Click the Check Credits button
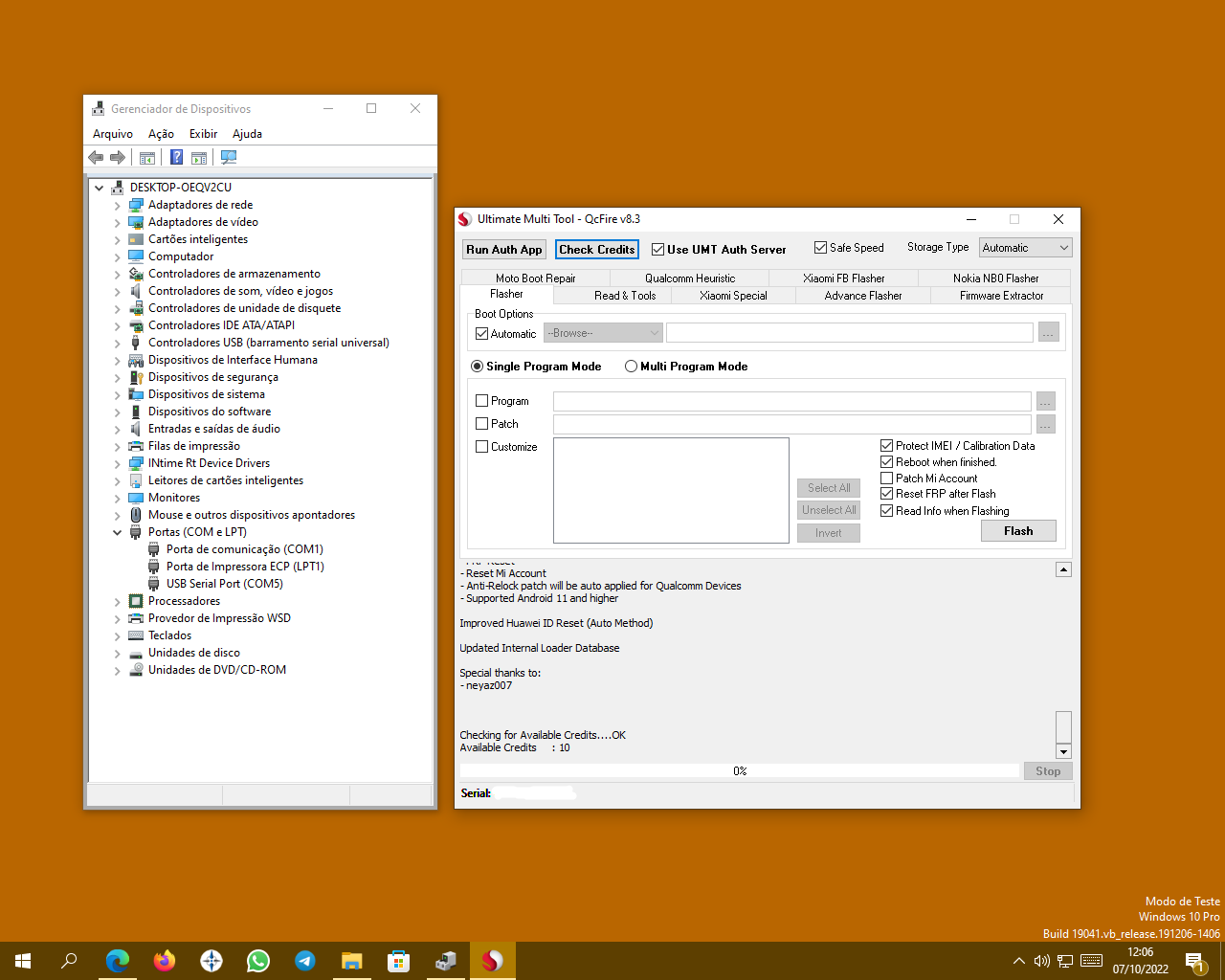 pyautogui.click(x=597, y=250)
